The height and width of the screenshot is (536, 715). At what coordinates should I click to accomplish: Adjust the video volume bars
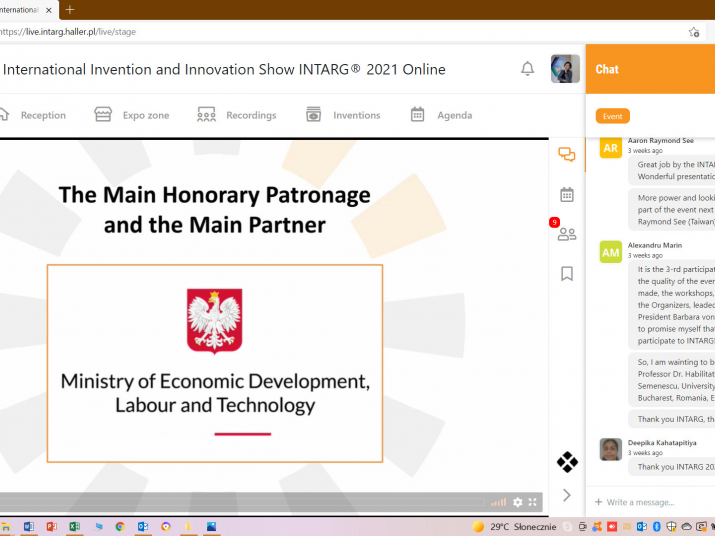[498, 502]
